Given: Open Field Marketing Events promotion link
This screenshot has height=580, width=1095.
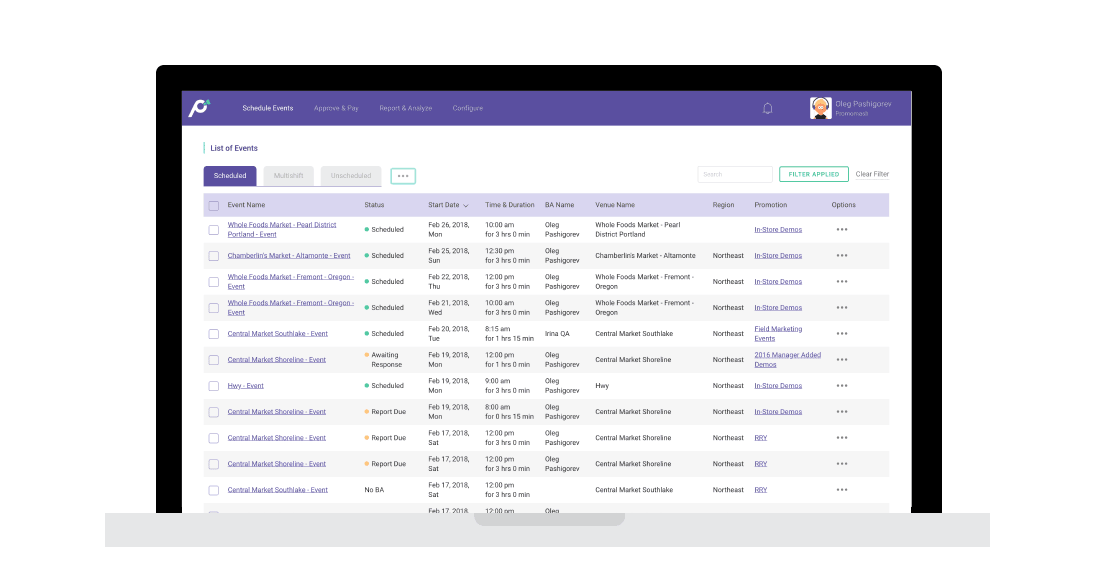Looking at the screenshot, I should coord(778,334).
